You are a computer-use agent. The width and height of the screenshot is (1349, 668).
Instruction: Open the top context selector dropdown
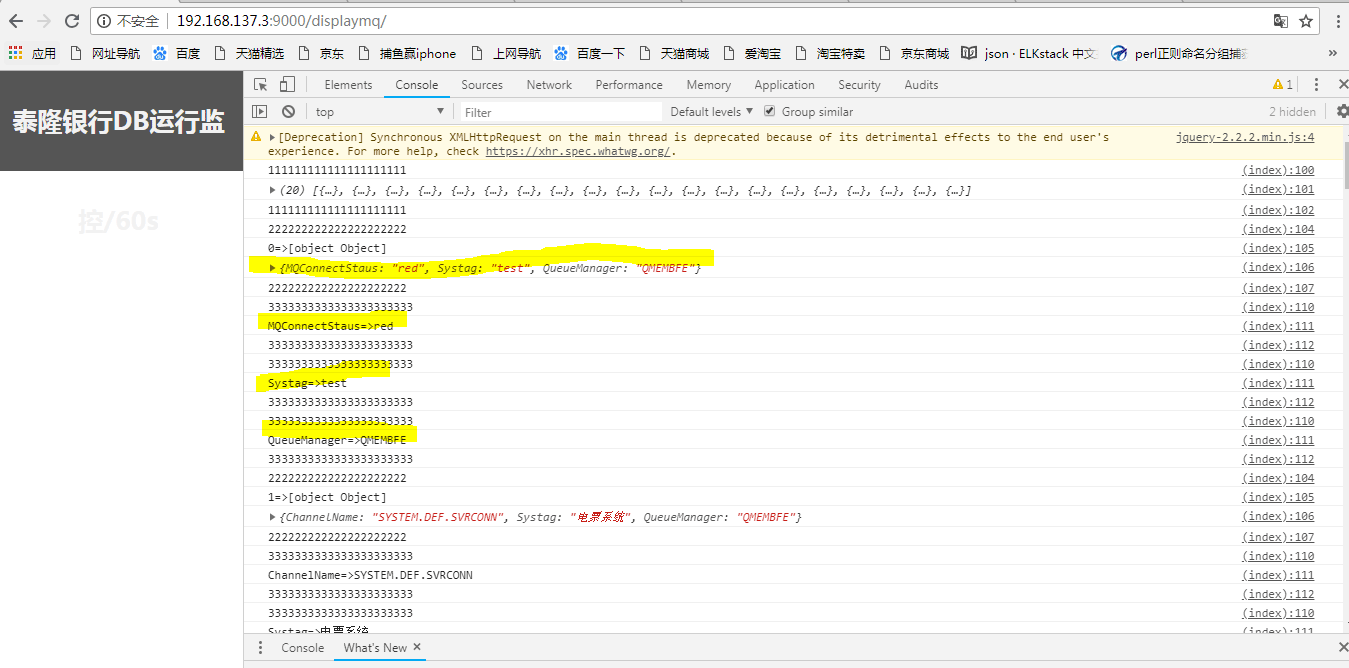coord(379,112)
